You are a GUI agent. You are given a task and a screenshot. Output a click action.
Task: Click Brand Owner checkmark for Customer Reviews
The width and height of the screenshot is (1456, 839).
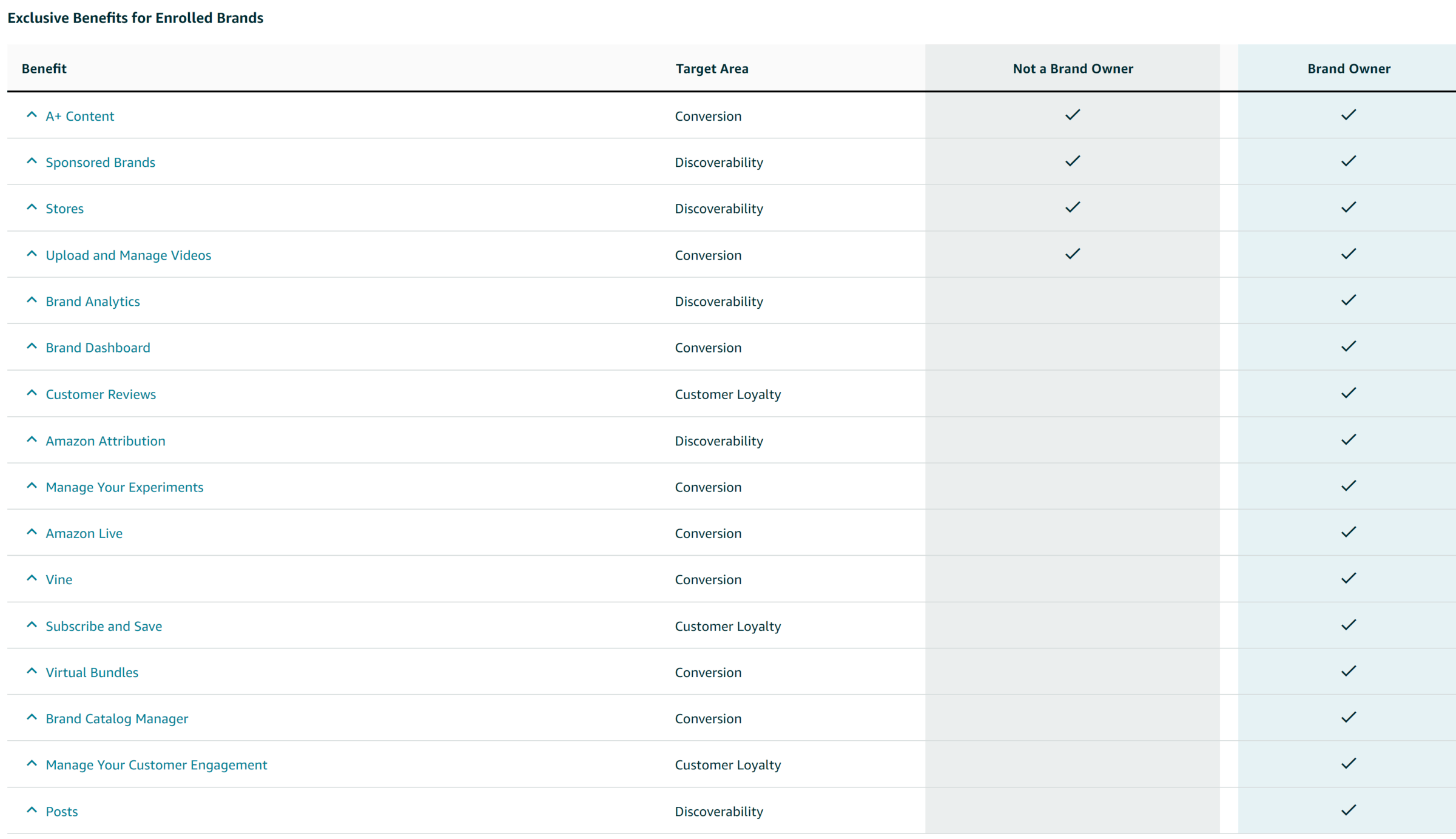point(1349,393)
